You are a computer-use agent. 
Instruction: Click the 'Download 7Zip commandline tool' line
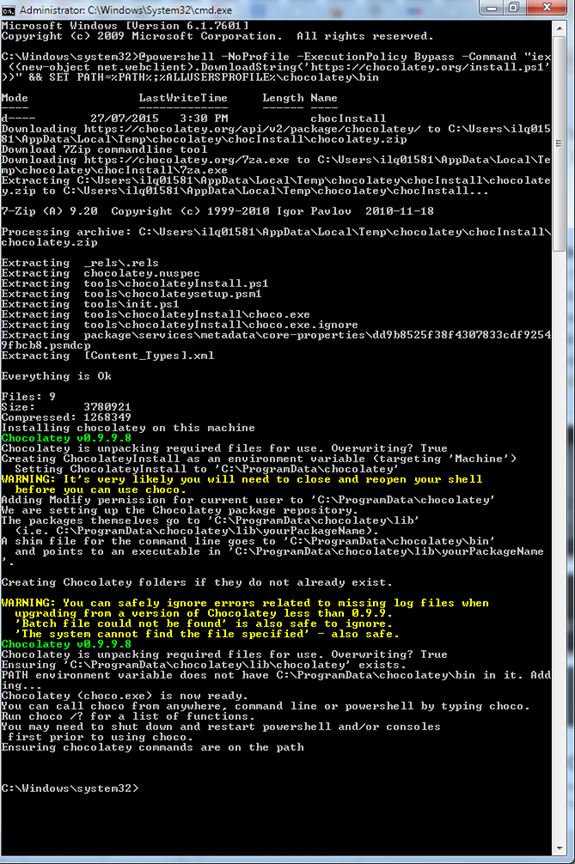104,149
